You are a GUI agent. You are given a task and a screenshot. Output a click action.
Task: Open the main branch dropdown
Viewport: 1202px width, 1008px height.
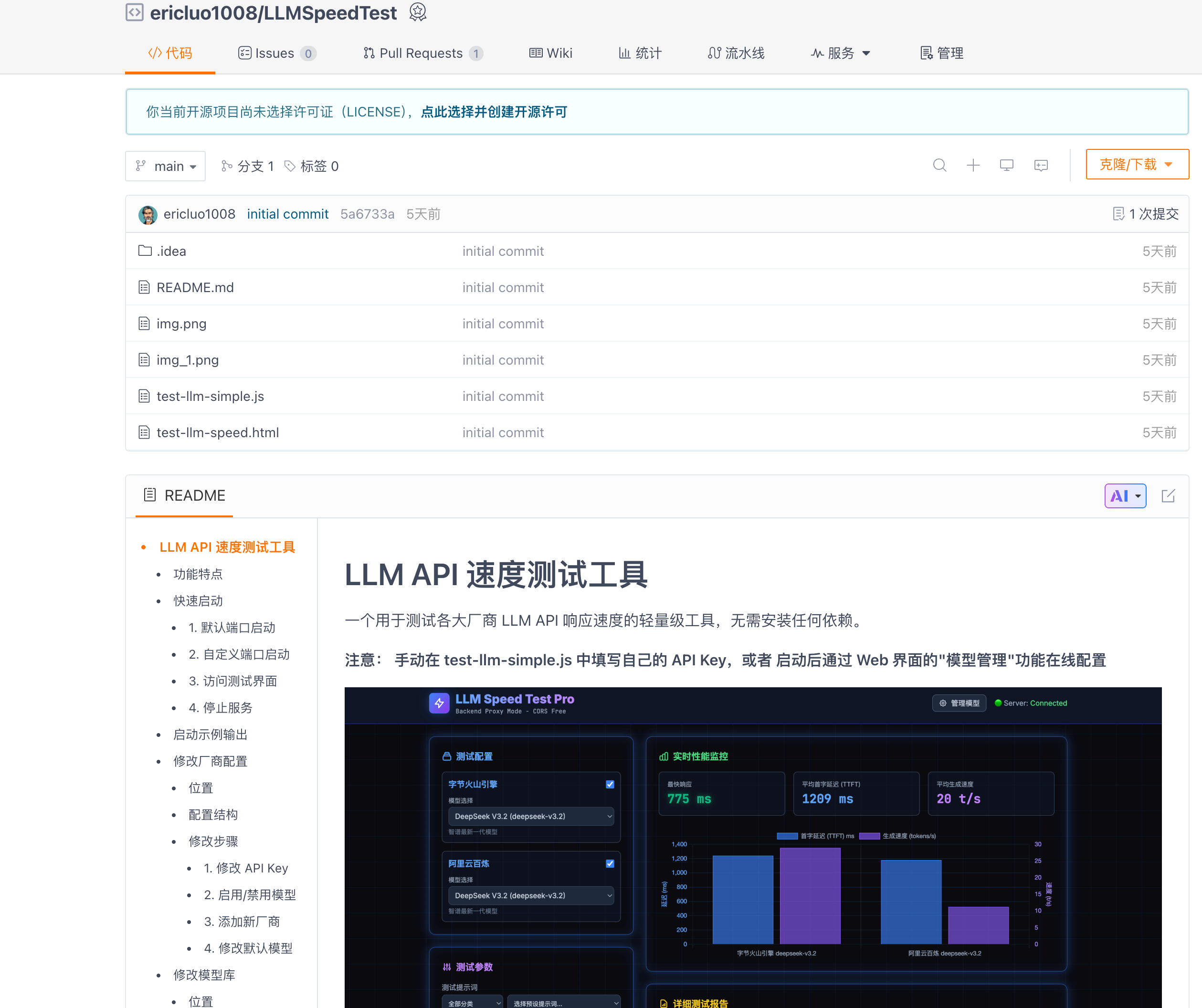click(166, 166)
